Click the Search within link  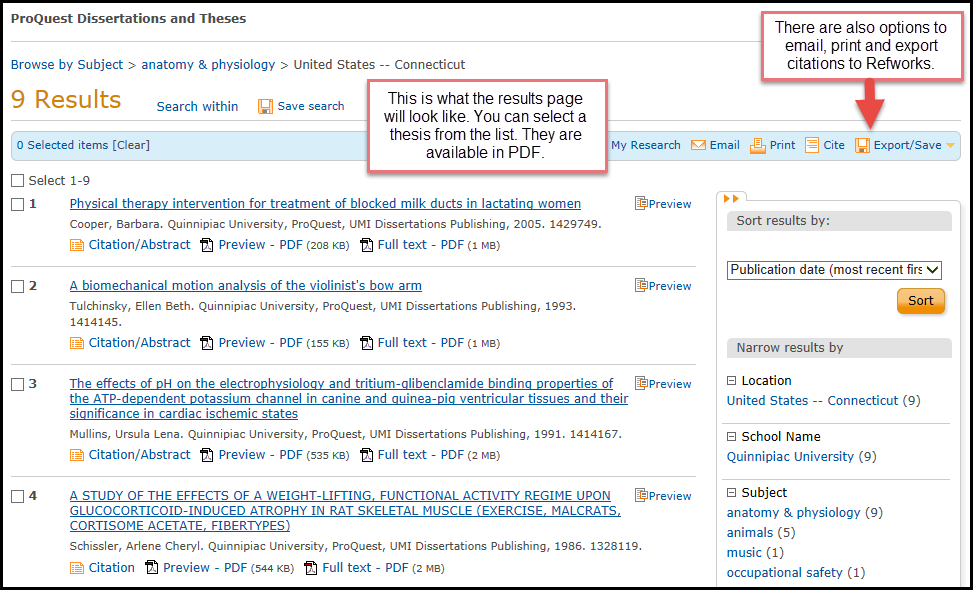(x=197, y=107)
